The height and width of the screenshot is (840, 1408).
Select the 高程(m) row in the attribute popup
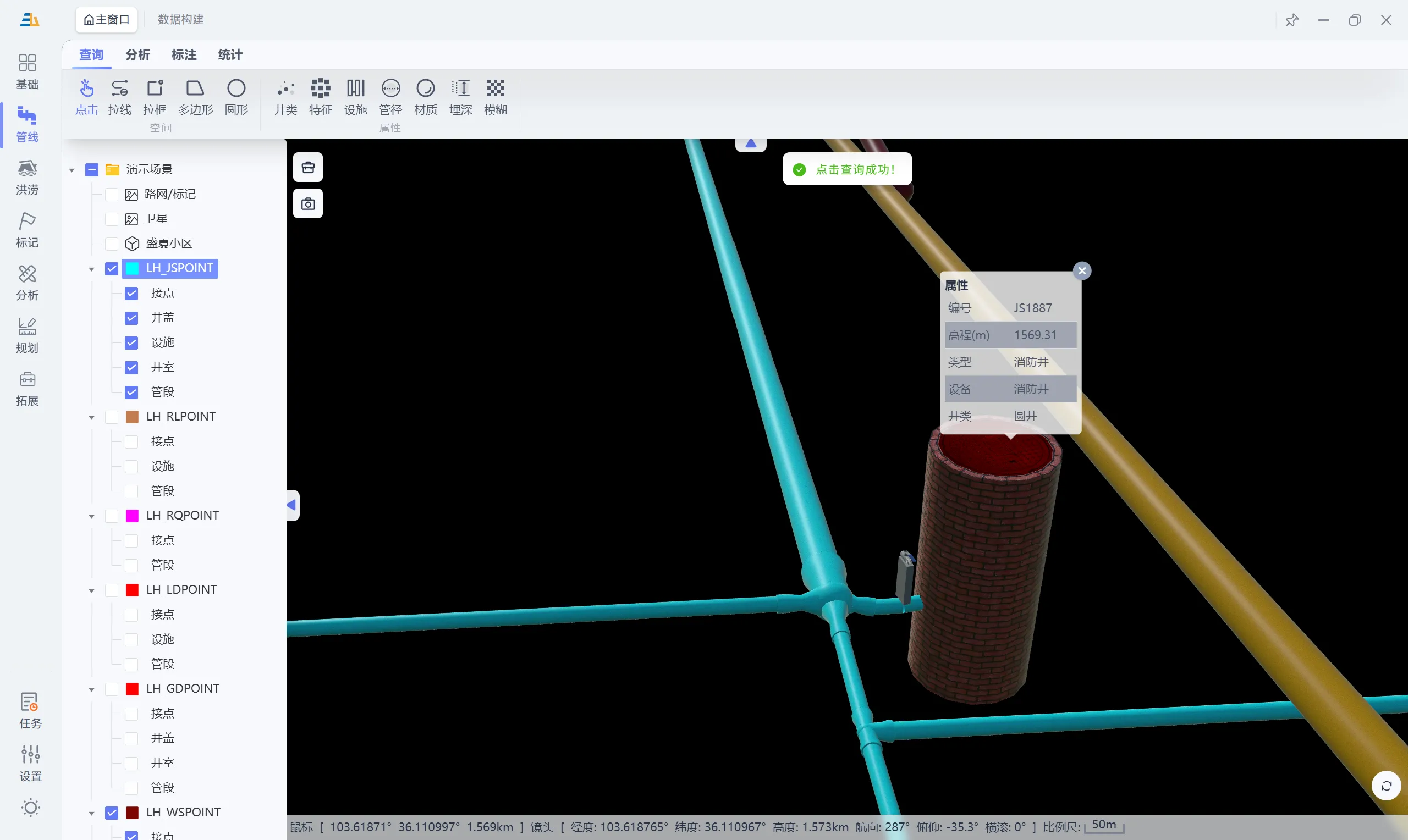[1010, 335]
